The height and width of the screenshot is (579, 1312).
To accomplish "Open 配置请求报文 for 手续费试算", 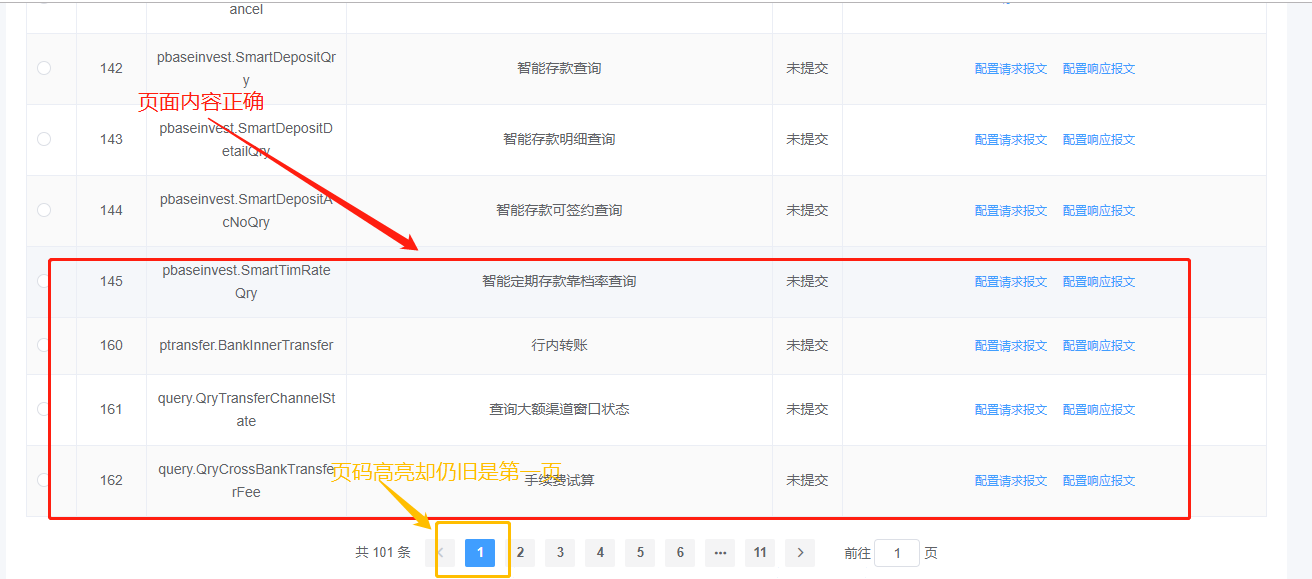I will (x=1009, y=479).
